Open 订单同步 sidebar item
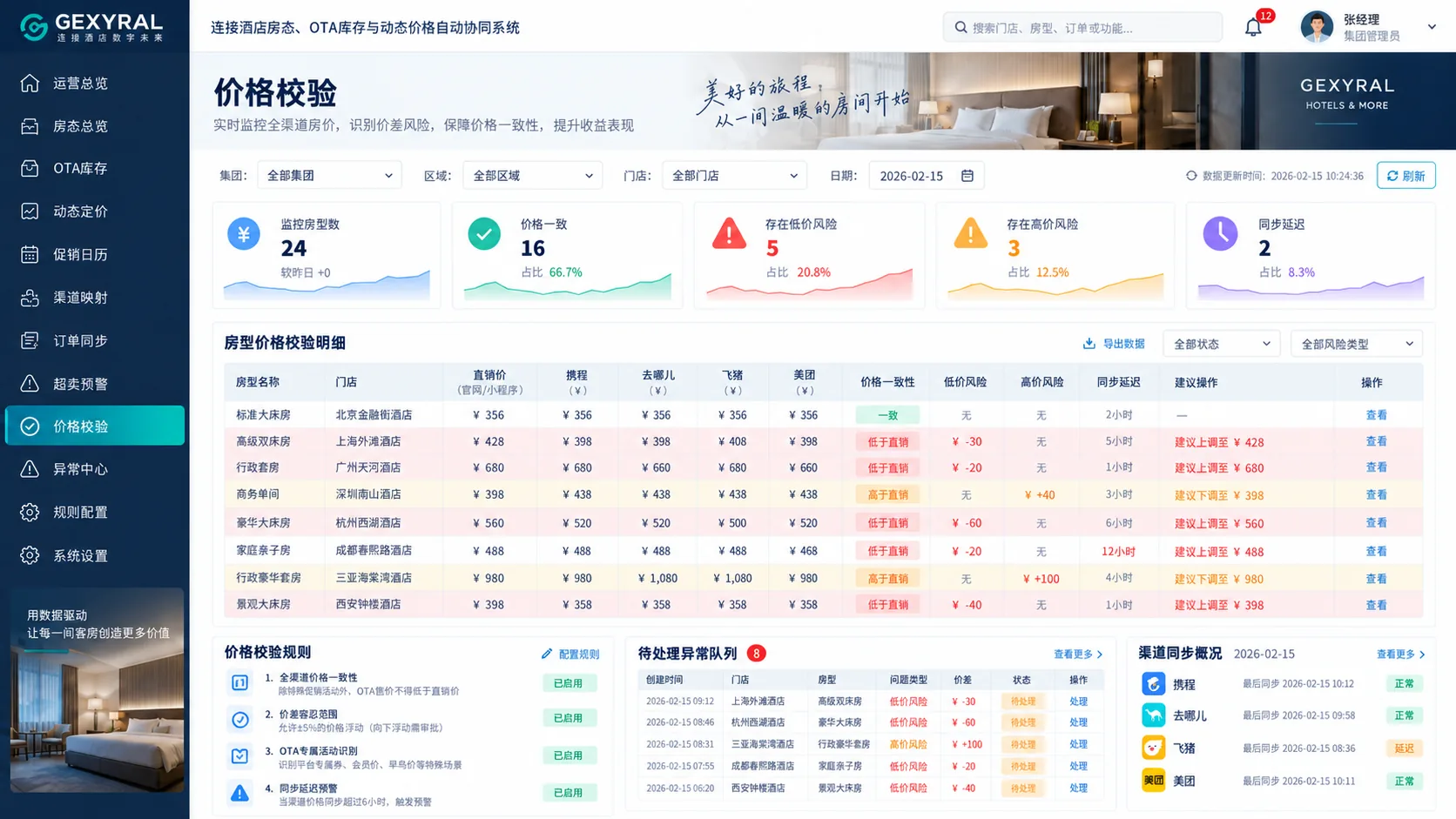This screenshot has width=1456, height=819. point(95,341)
